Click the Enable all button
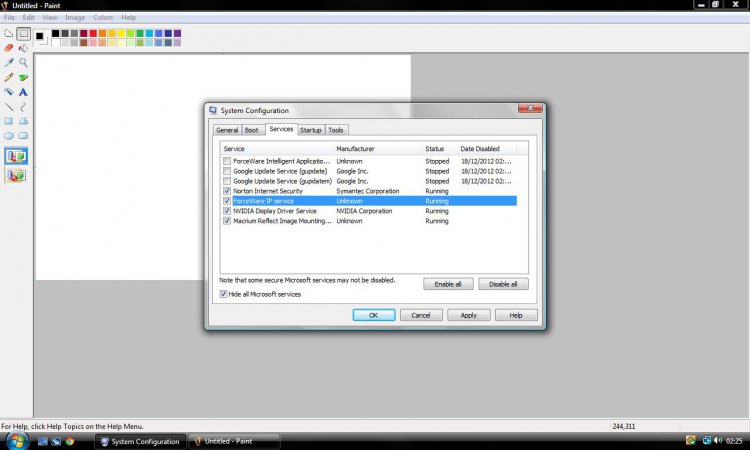 click(x=448, y=284)
